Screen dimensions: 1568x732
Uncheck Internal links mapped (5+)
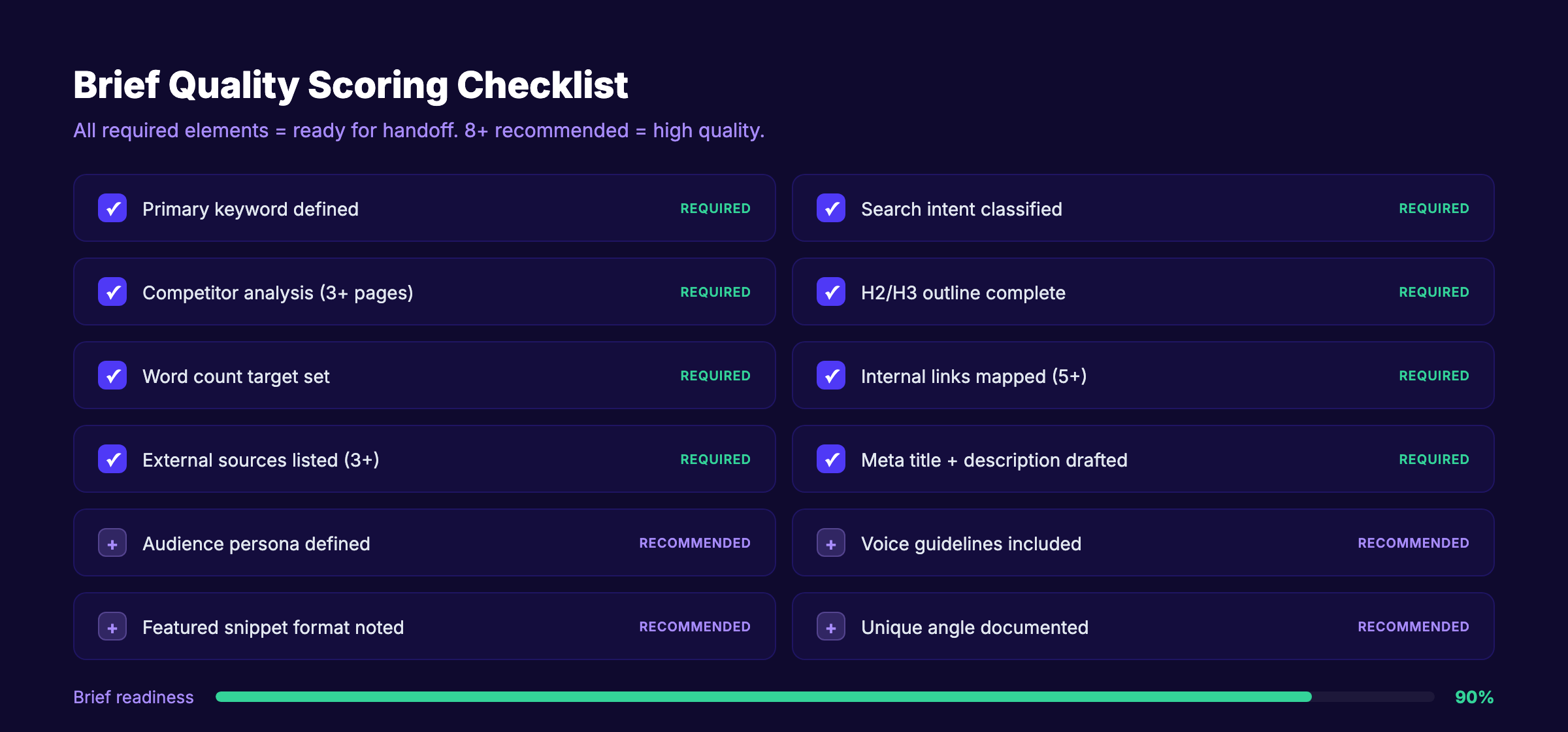[831, 376]
